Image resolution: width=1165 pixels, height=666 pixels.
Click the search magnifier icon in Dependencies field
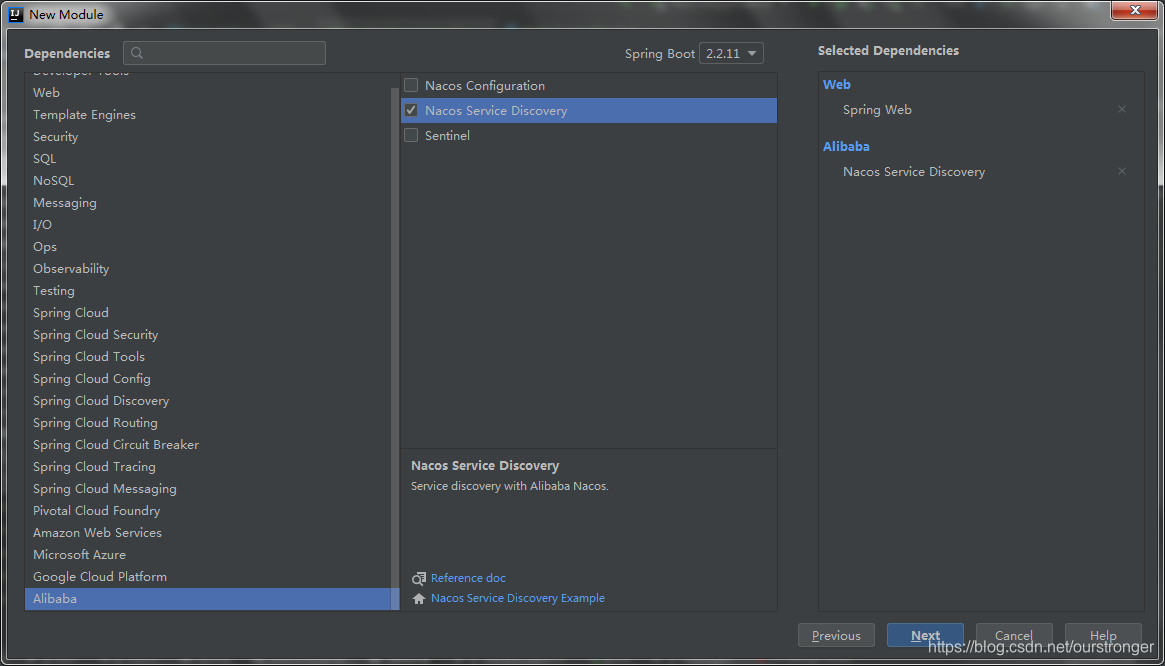(136, 54)
